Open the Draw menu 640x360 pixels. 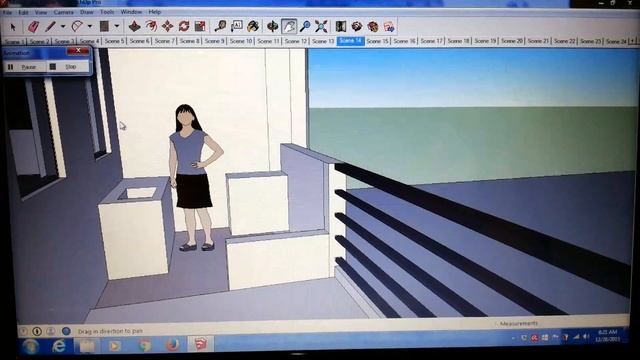click(87, 12)
